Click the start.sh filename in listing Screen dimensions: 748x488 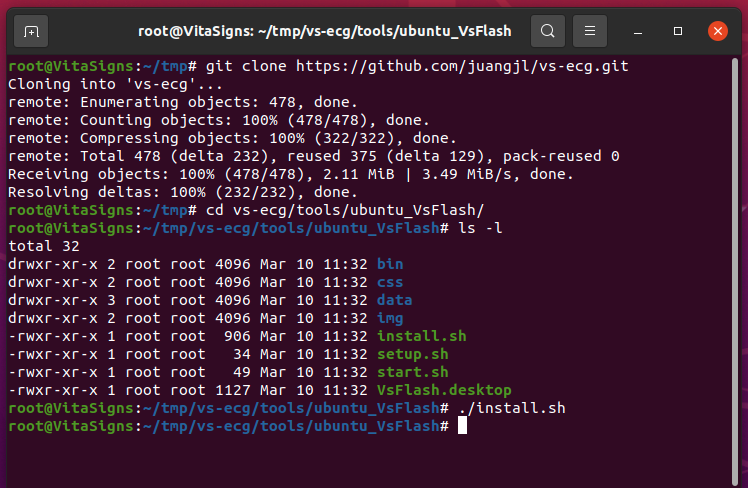(x=412, y=372)
